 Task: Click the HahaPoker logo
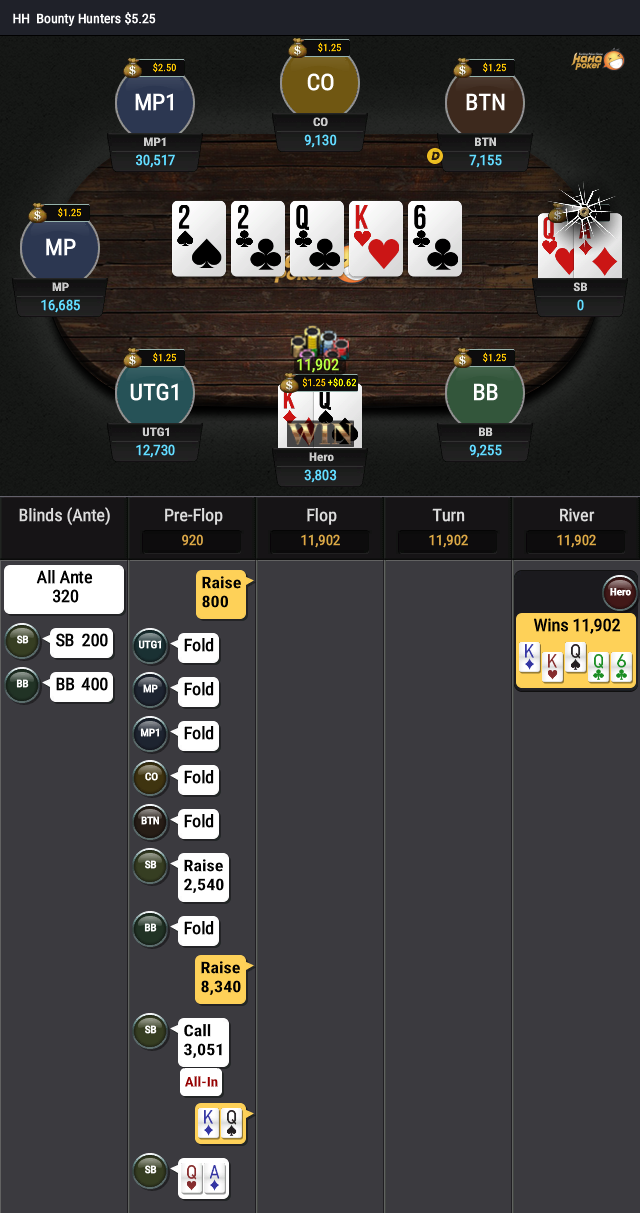click(x=599, y=59)
